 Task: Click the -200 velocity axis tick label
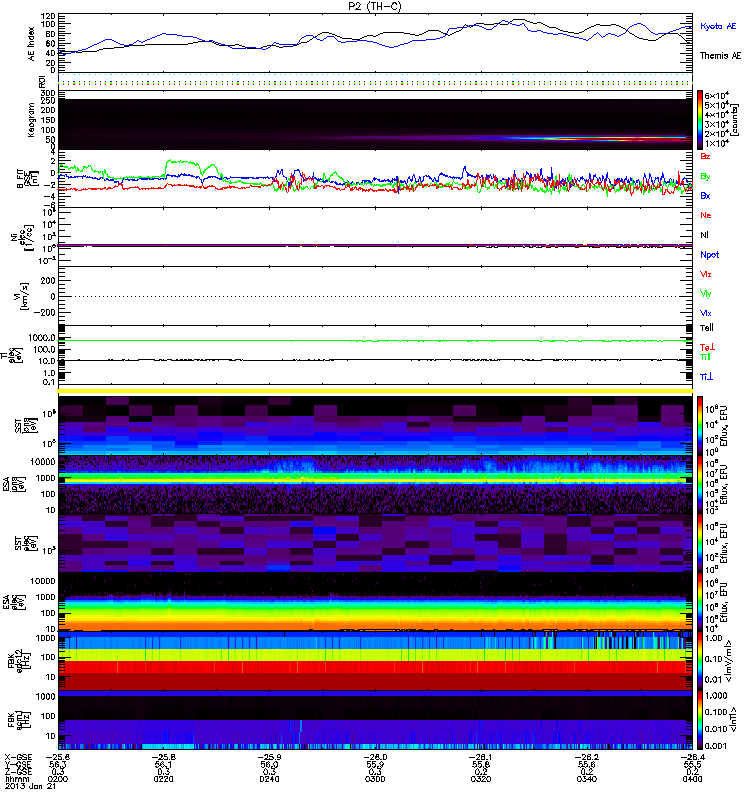coord(44,312)
